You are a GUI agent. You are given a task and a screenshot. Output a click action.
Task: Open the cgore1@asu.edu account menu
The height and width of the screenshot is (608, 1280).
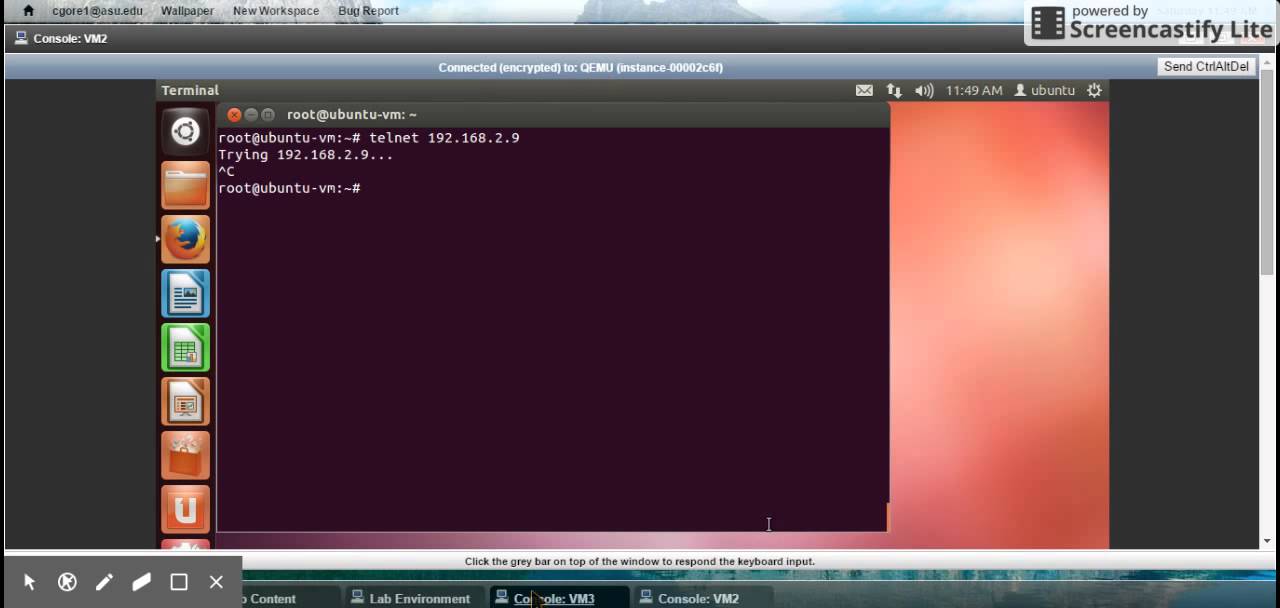[97, 11]
